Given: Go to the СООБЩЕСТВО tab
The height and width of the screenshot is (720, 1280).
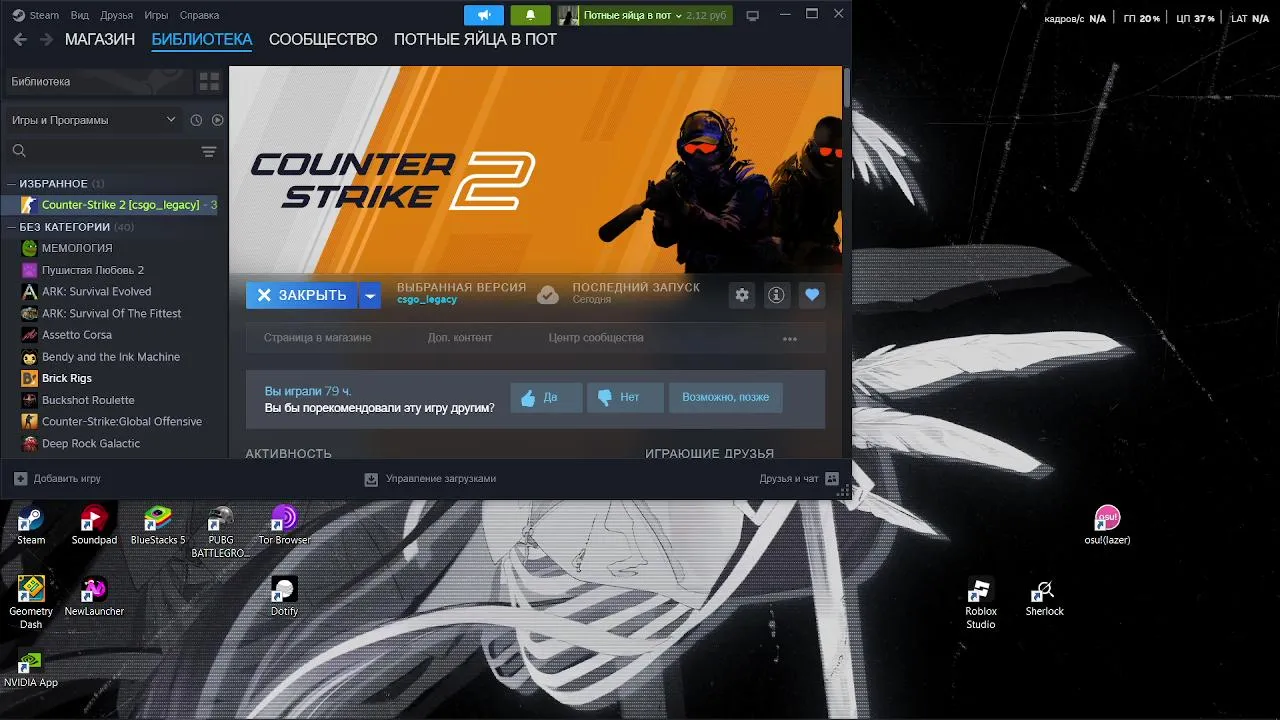Looking at the screenshot, I should pos(323,40).
